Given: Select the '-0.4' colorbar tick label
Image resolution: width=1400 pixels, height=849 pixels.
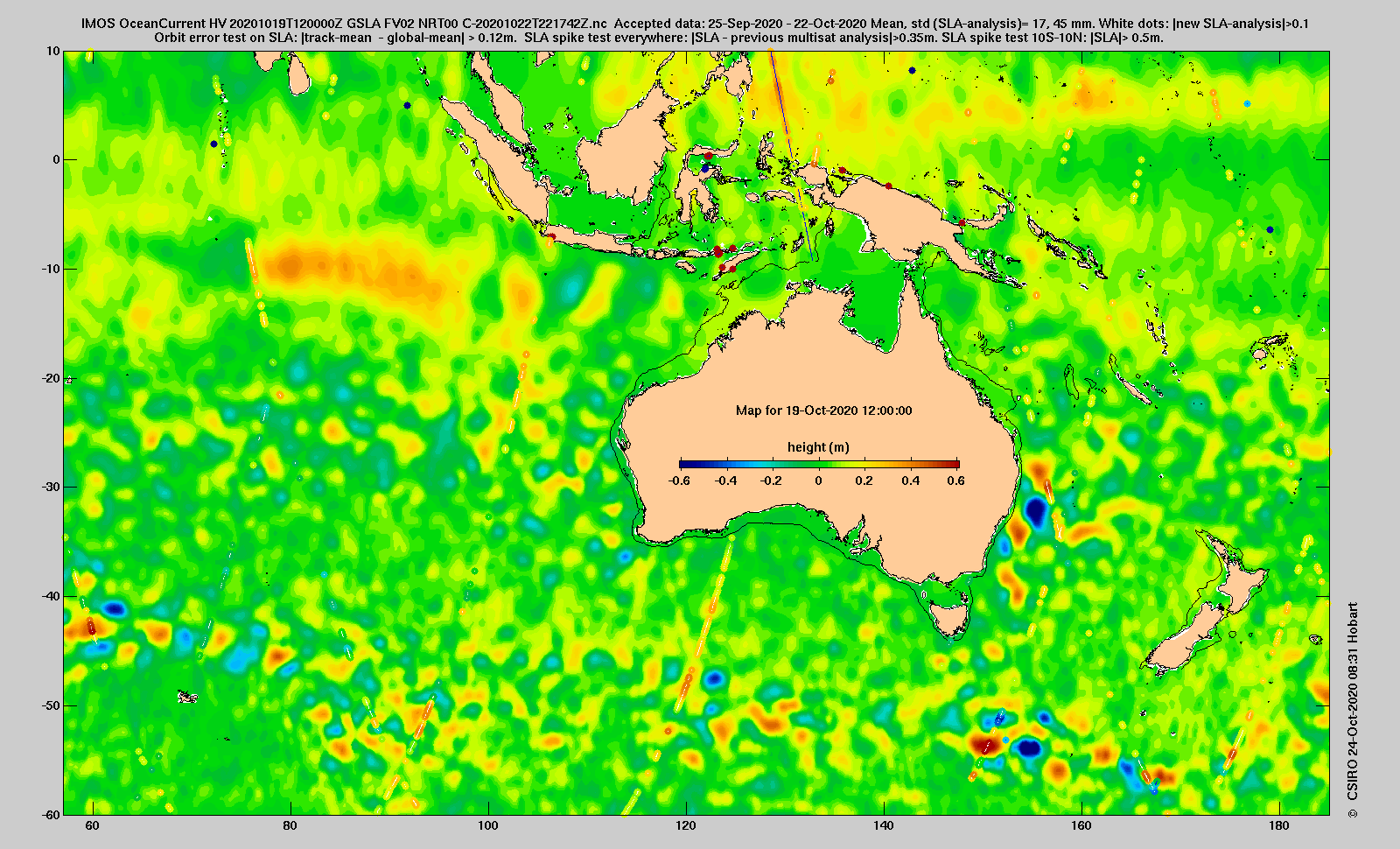Looking at the screenshot, I should pos(726,481).
